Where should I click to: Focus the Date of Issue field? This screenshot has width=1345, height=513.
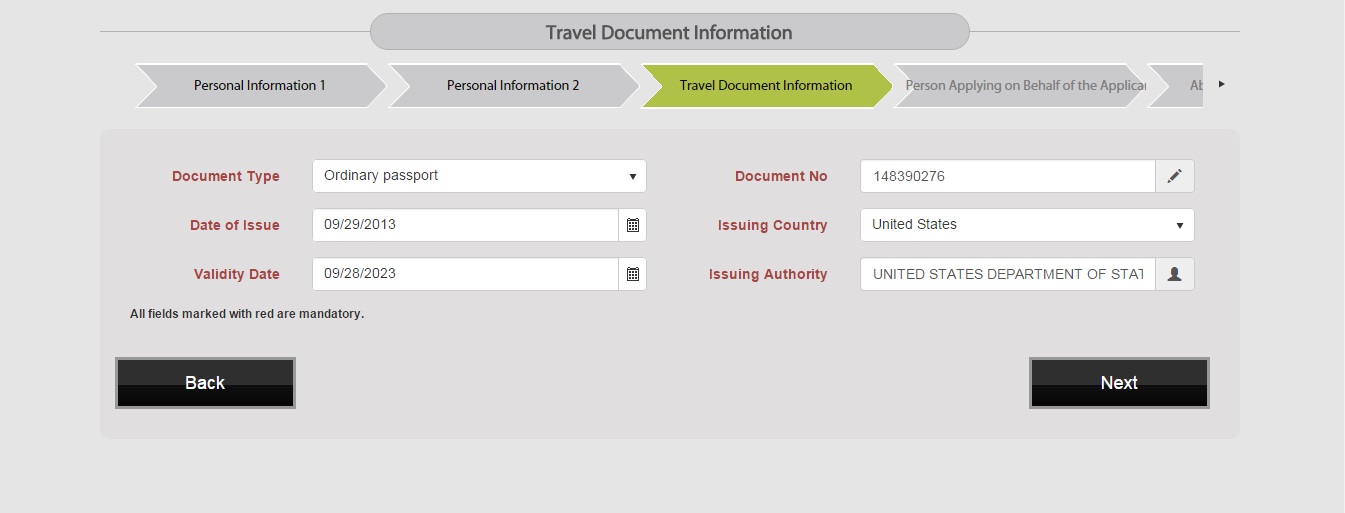(465, 225)
